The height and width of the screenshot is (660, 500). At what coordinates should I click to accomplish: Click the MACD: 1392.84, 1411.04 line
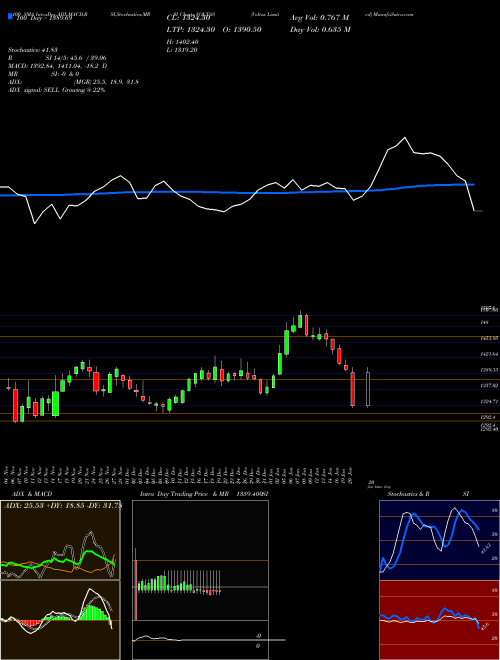pos(57,66)
